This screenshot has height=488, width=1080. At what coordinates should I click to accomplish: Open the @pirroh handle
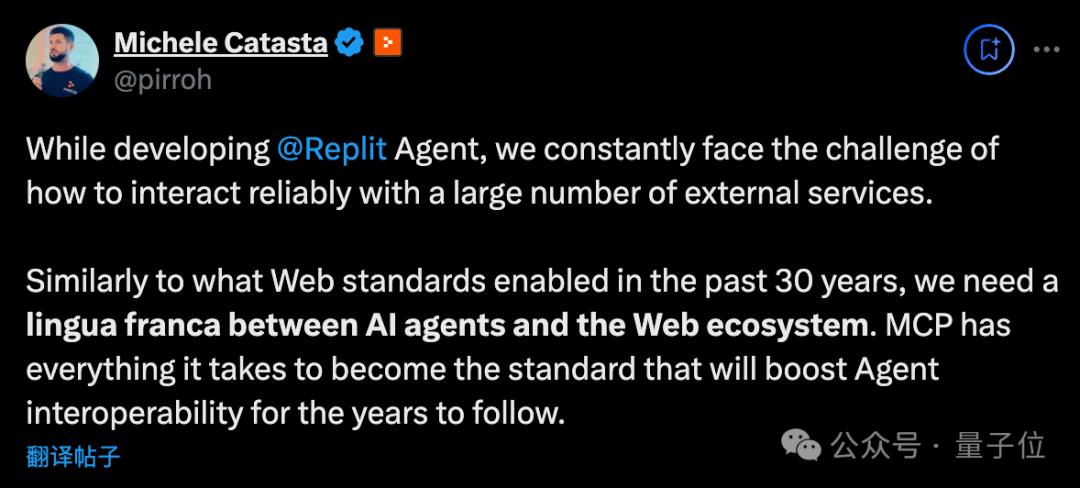point(163,80)
